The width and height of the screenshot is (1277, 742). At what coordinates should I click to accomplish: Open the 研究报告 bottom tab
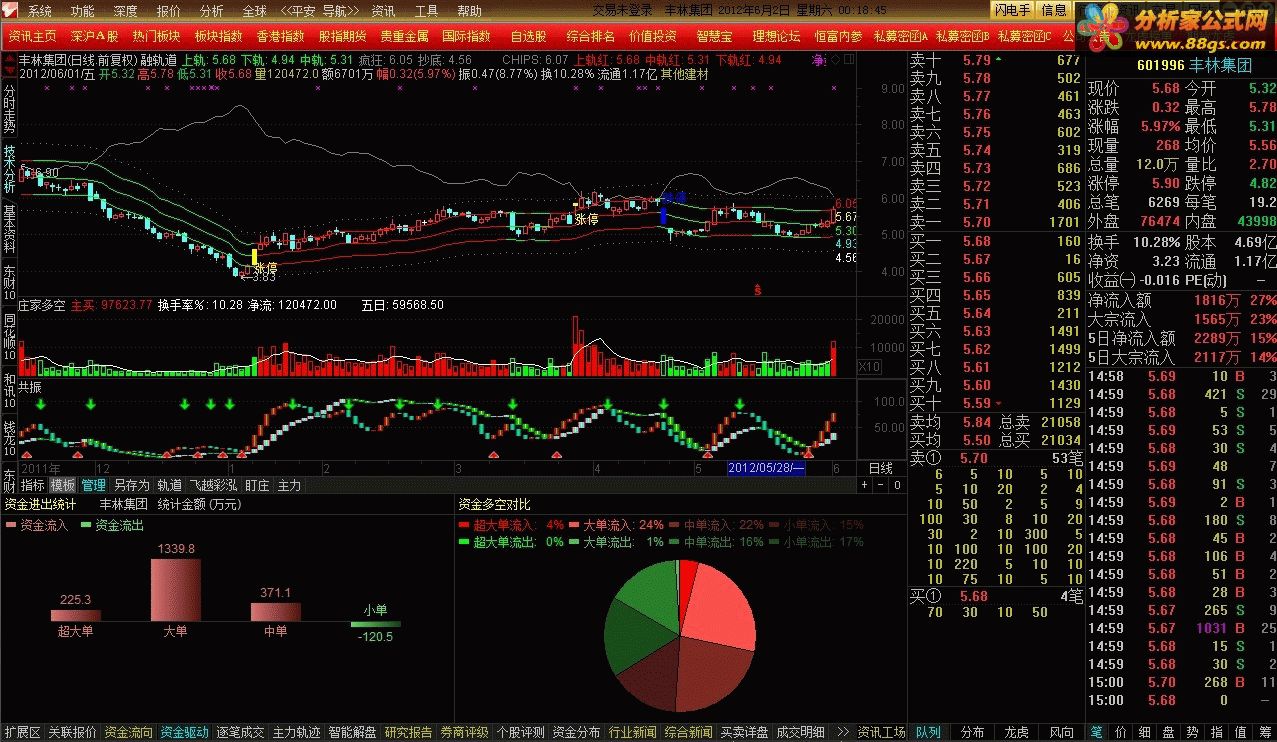pos(408,732)
